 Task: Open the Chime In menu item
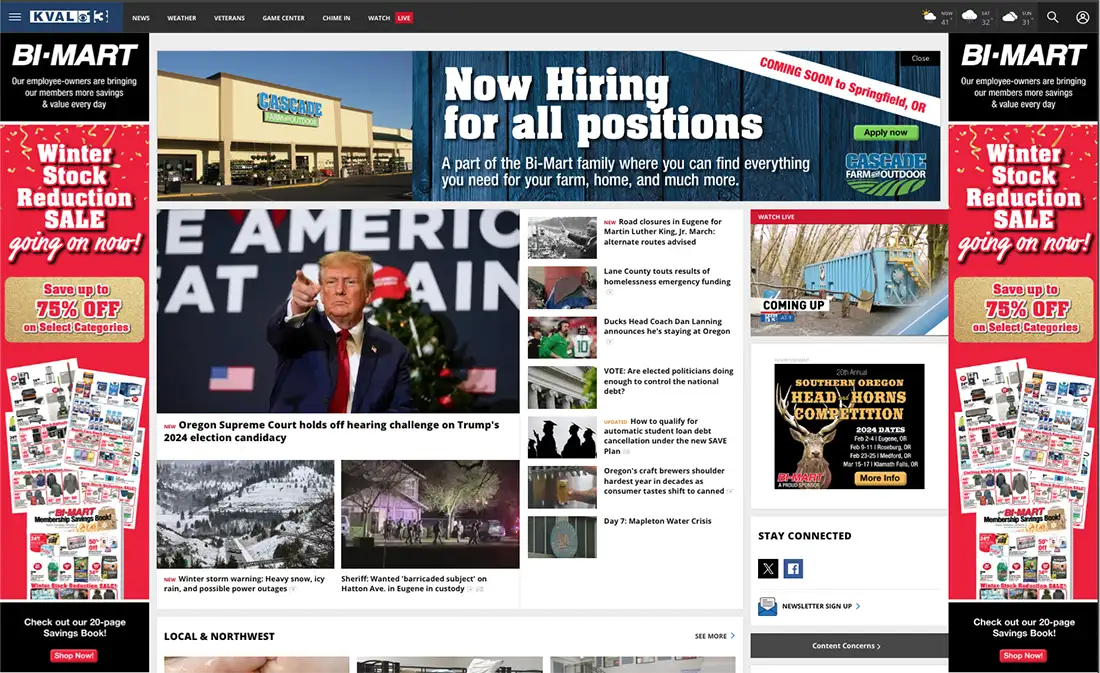[336, 18]
